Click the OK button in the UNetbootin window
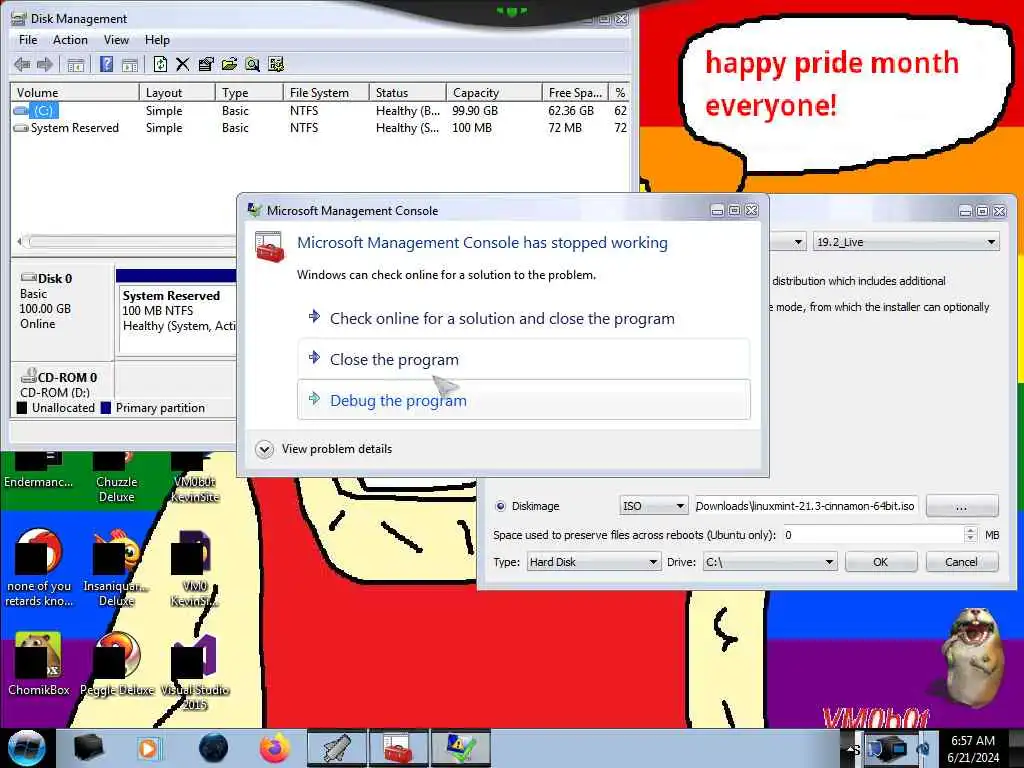Image resolution: width=1024 pixels, height=768 pixels. (880, 562)
